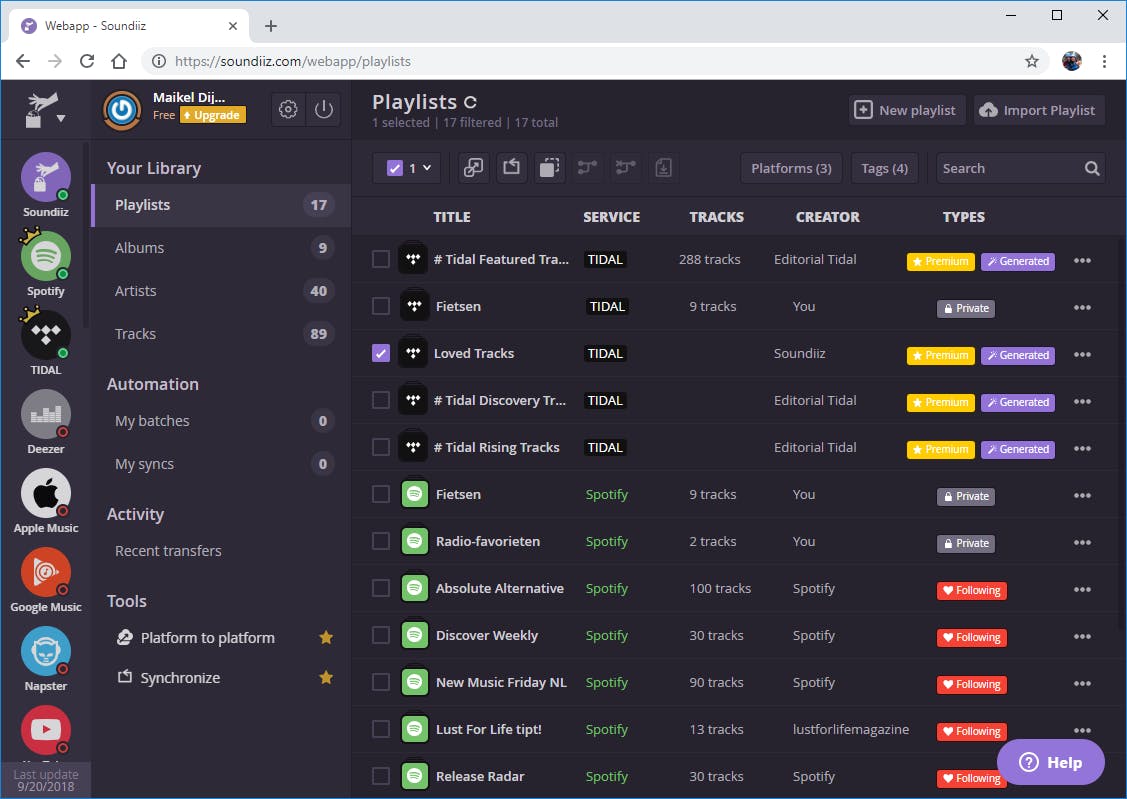
Task: Select the Google Music platform icon
Action: 45,572
